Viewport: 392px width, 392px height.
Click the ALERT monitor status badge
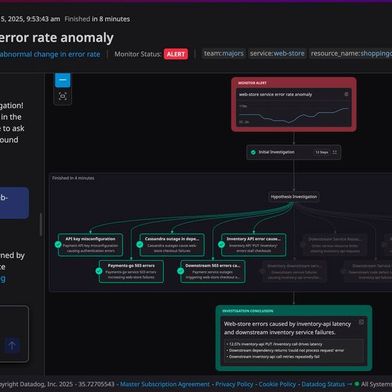[176, 54]
